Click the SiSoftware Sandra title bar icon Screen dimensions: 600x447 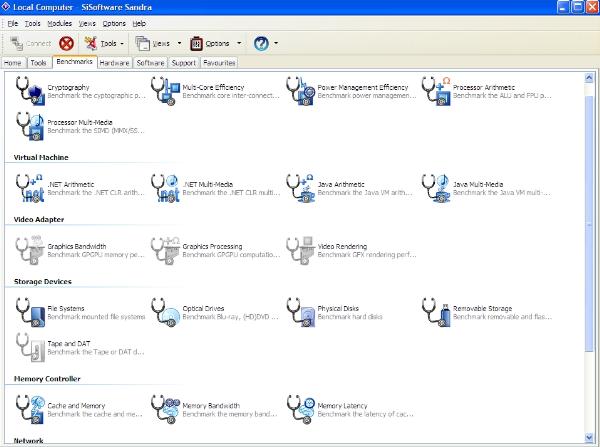pyautogui.click(x=5, y=7)
